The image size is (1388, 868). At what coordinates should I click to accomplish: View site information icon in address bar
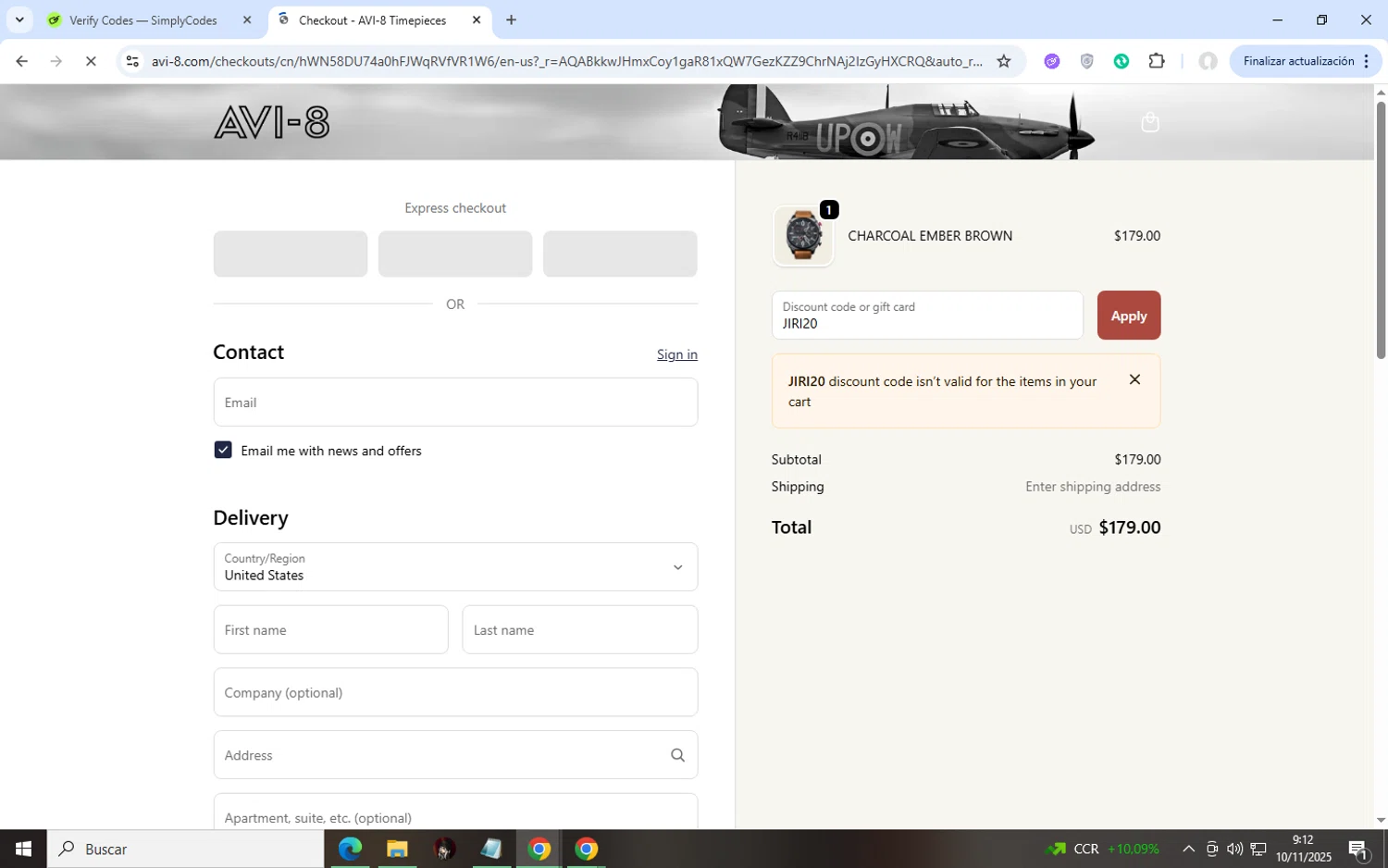point(132,61)
